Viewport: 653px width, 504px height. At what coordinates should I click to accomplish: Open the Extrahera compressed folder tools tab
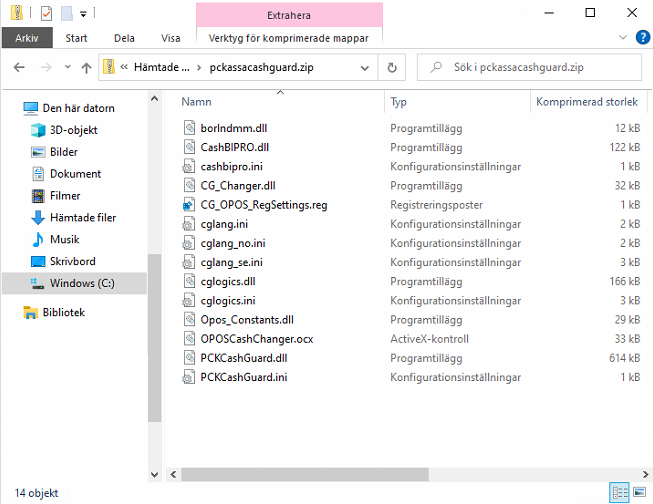coord(288,15)
